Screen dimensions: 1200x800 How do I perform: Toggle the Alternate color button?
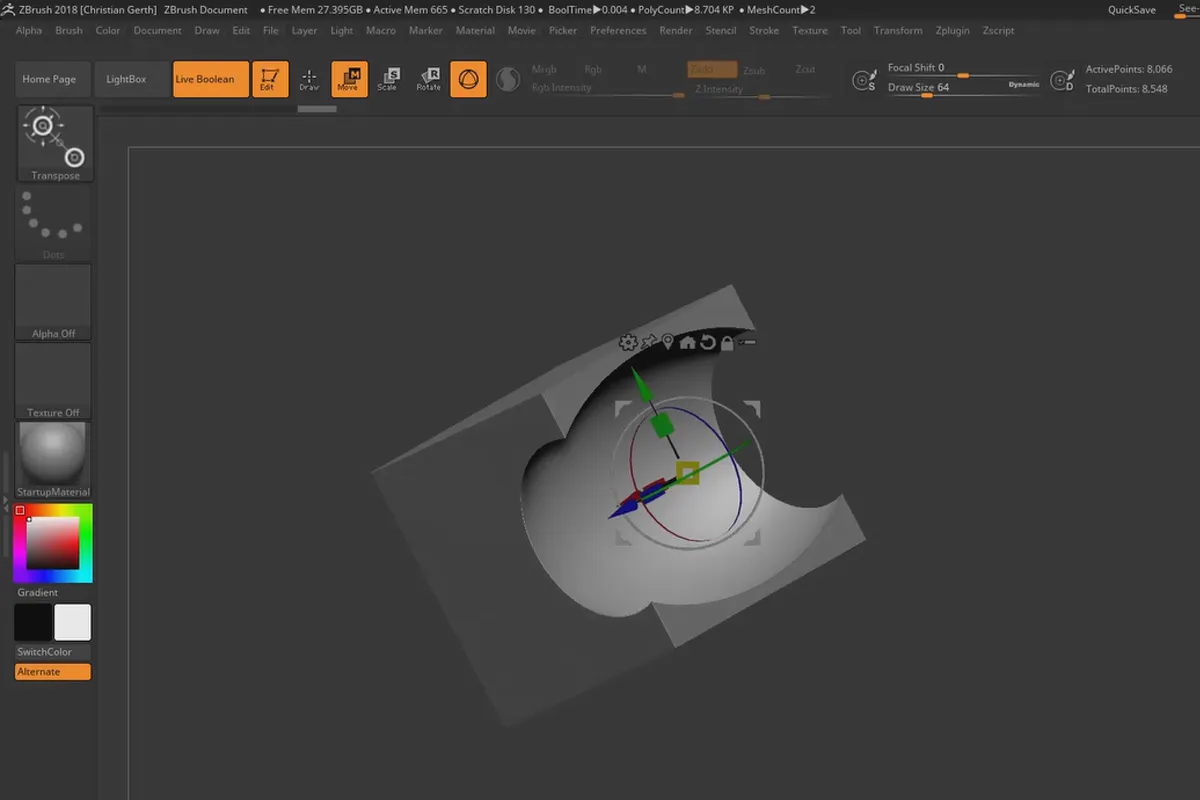pos(53,672)
